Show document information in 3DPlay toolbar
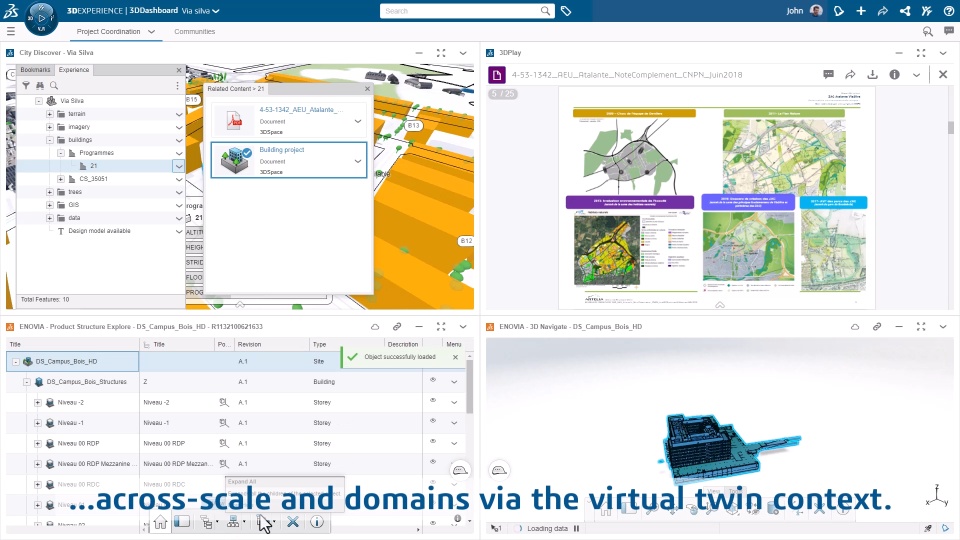The image size is (960, 540). coord(894,75)
